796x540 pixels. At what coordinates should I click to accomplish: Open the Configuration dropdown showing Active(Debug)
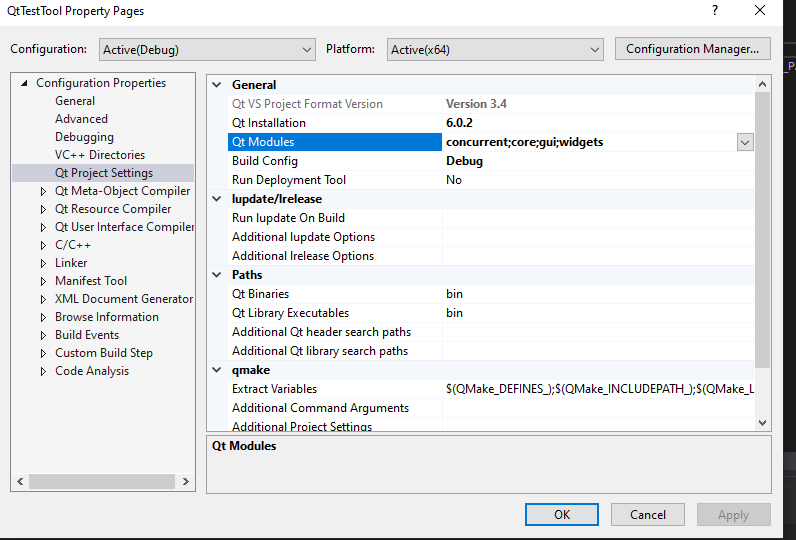coord(207,50)
